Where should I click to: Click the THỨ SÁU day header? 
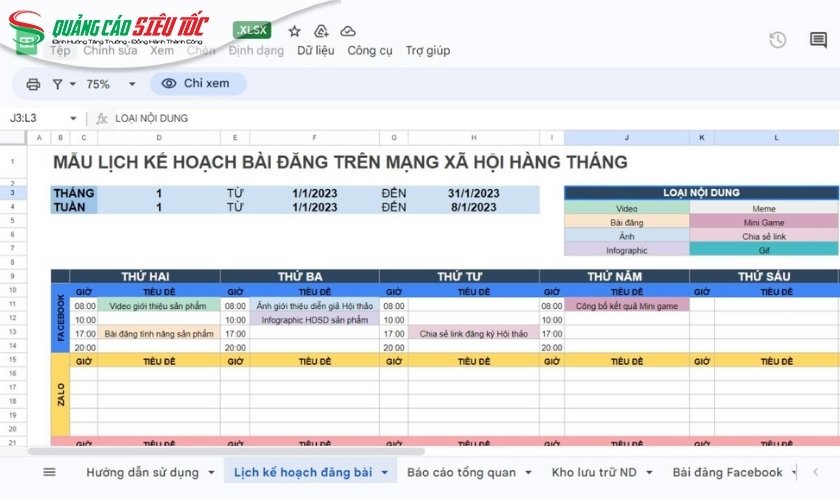tap(764, 277)
